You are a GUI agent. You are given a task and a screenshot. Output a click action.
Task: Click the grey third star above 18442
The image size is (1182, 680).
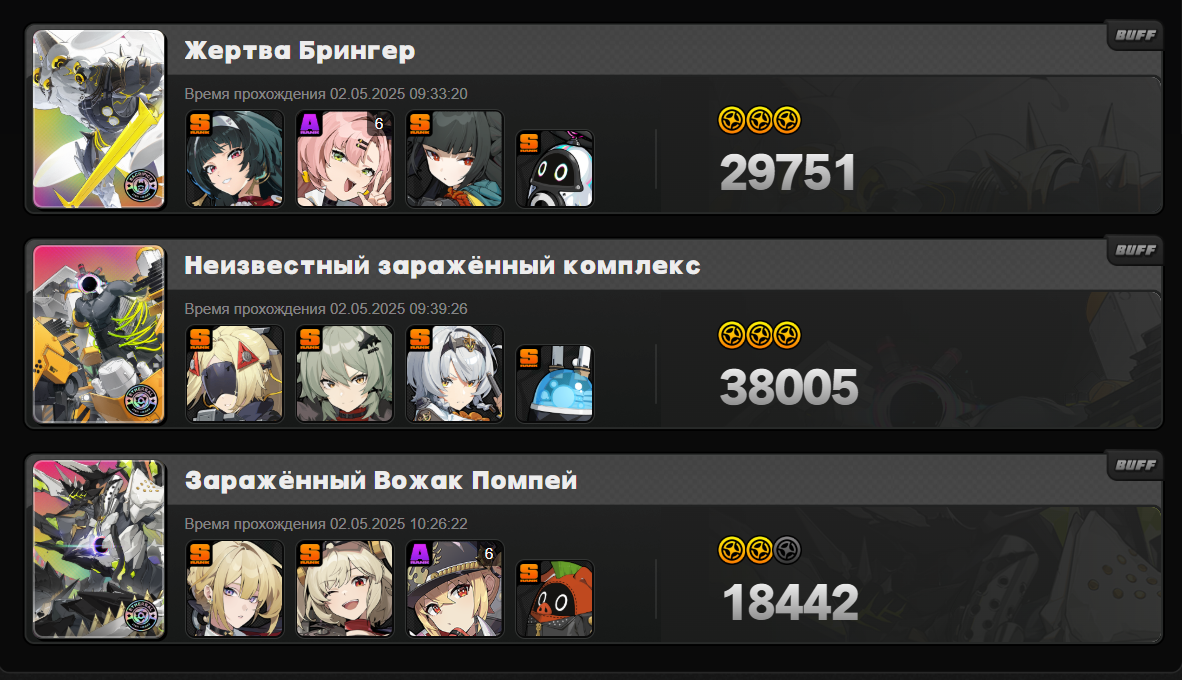click(787, 550)
